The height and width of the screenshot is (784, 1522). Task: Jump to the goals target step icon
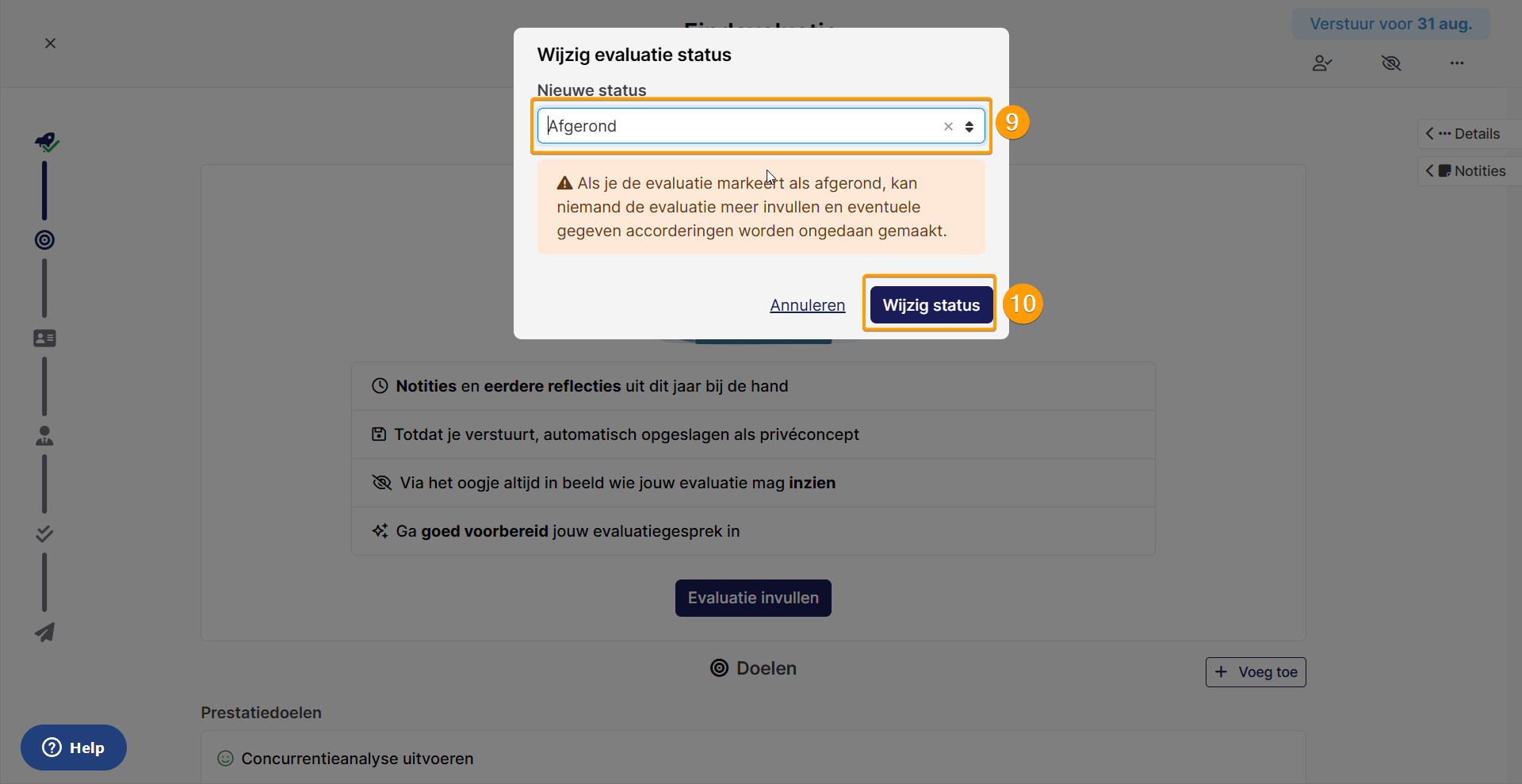(44, 239)
